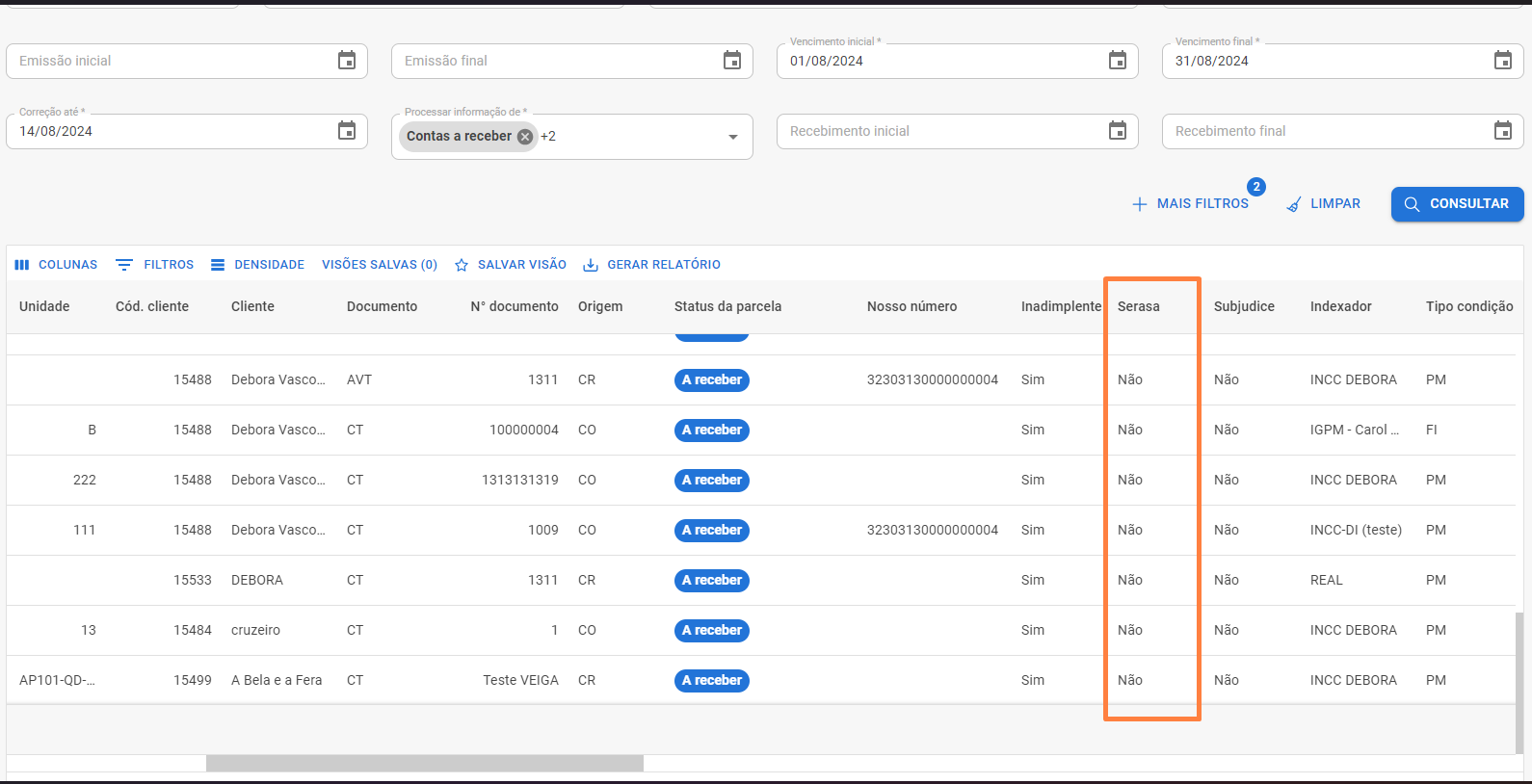1532x784 pixels.
Task: Open calendar for Emissão final
Action: (x=732, y=61)
